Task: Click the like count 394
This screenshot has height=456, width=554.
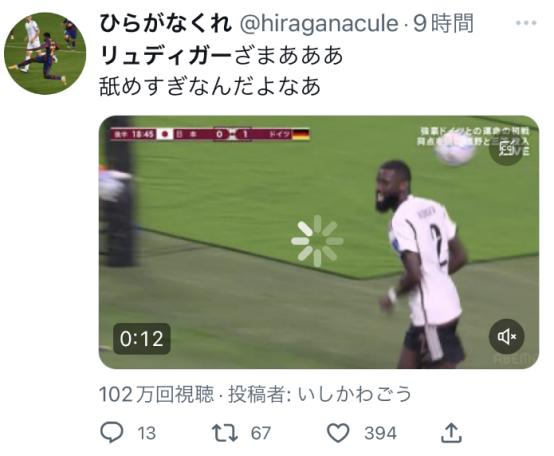Action: [x=381, y=433]
